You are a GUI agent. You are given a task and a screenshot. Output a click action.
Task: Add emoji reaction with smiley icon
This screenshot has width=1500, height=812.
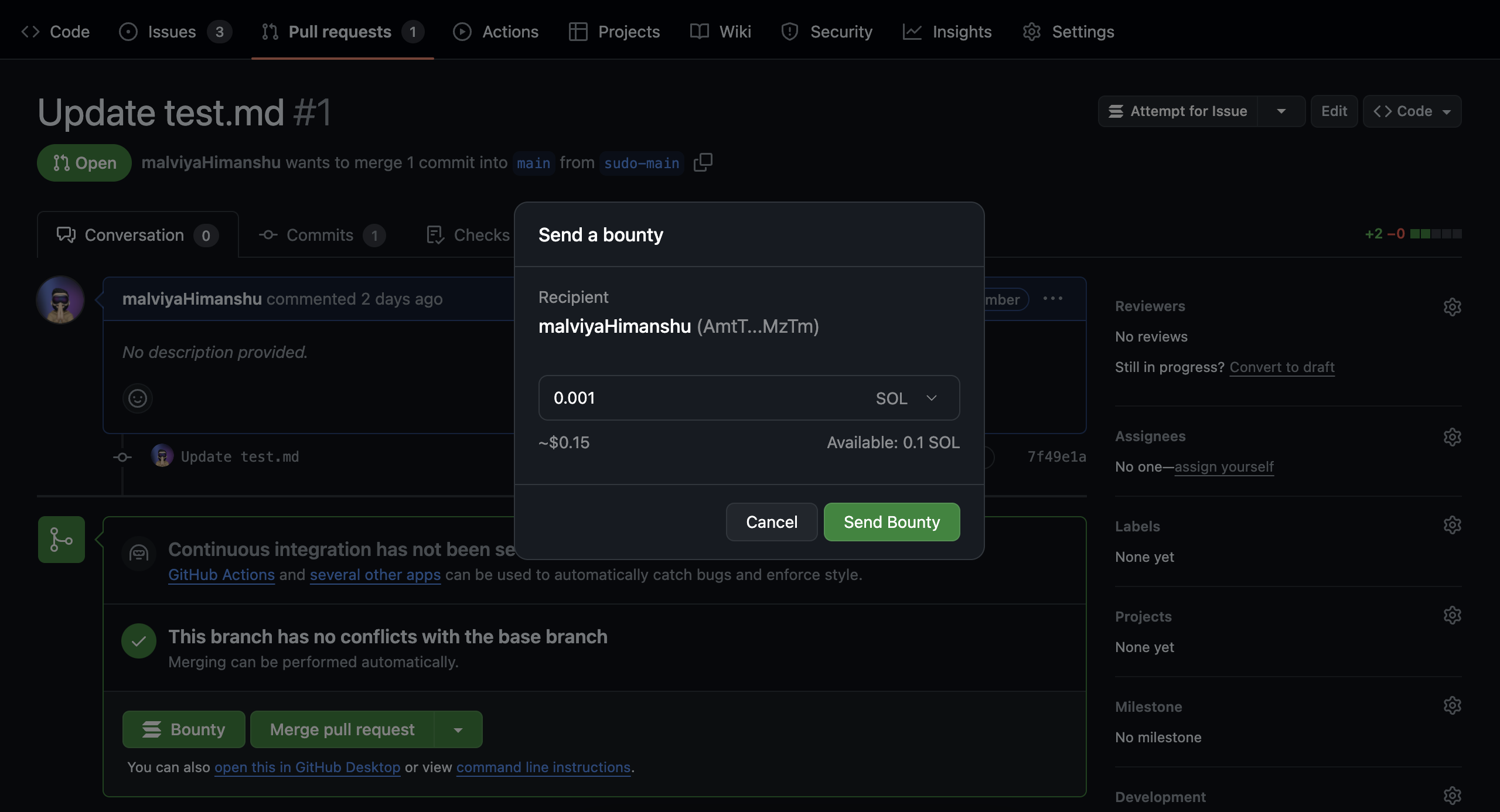pos(138,398)
